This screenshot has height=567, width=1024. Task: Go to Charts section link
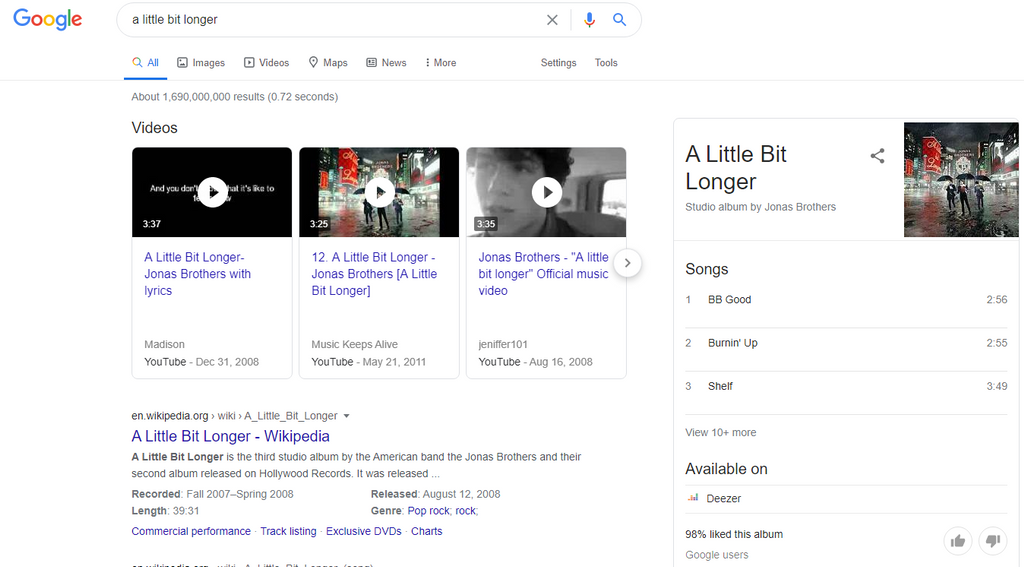coord(426,531)
